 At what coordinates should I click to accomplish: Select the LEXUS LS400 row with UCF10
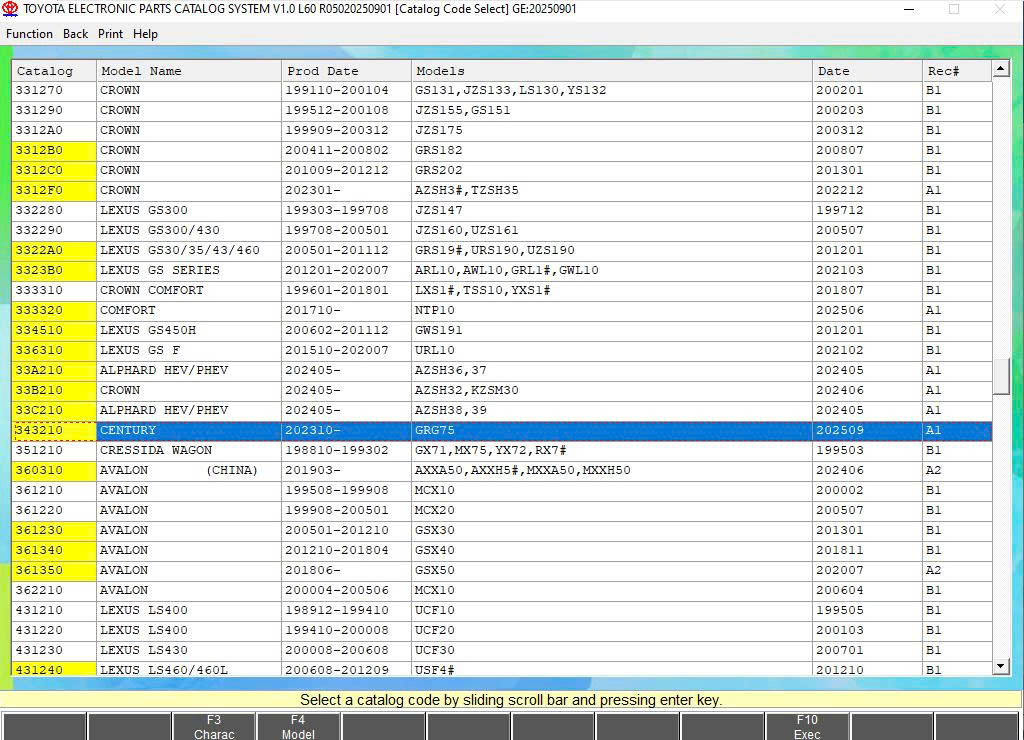click(x=502, y=610)
